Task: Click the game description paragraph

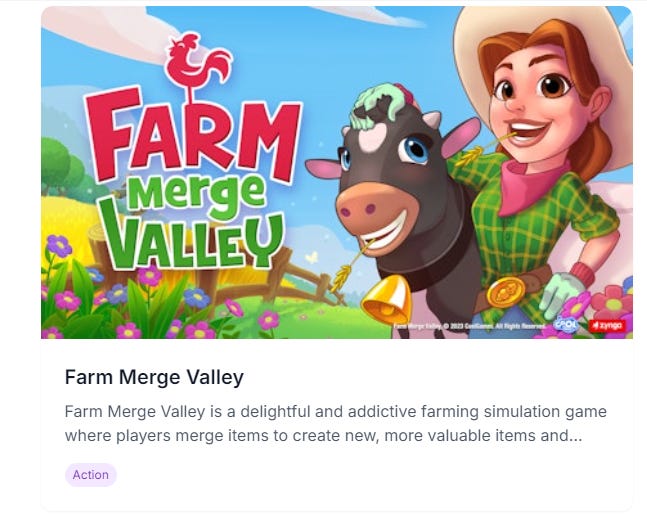Action: tap(335, 423)
